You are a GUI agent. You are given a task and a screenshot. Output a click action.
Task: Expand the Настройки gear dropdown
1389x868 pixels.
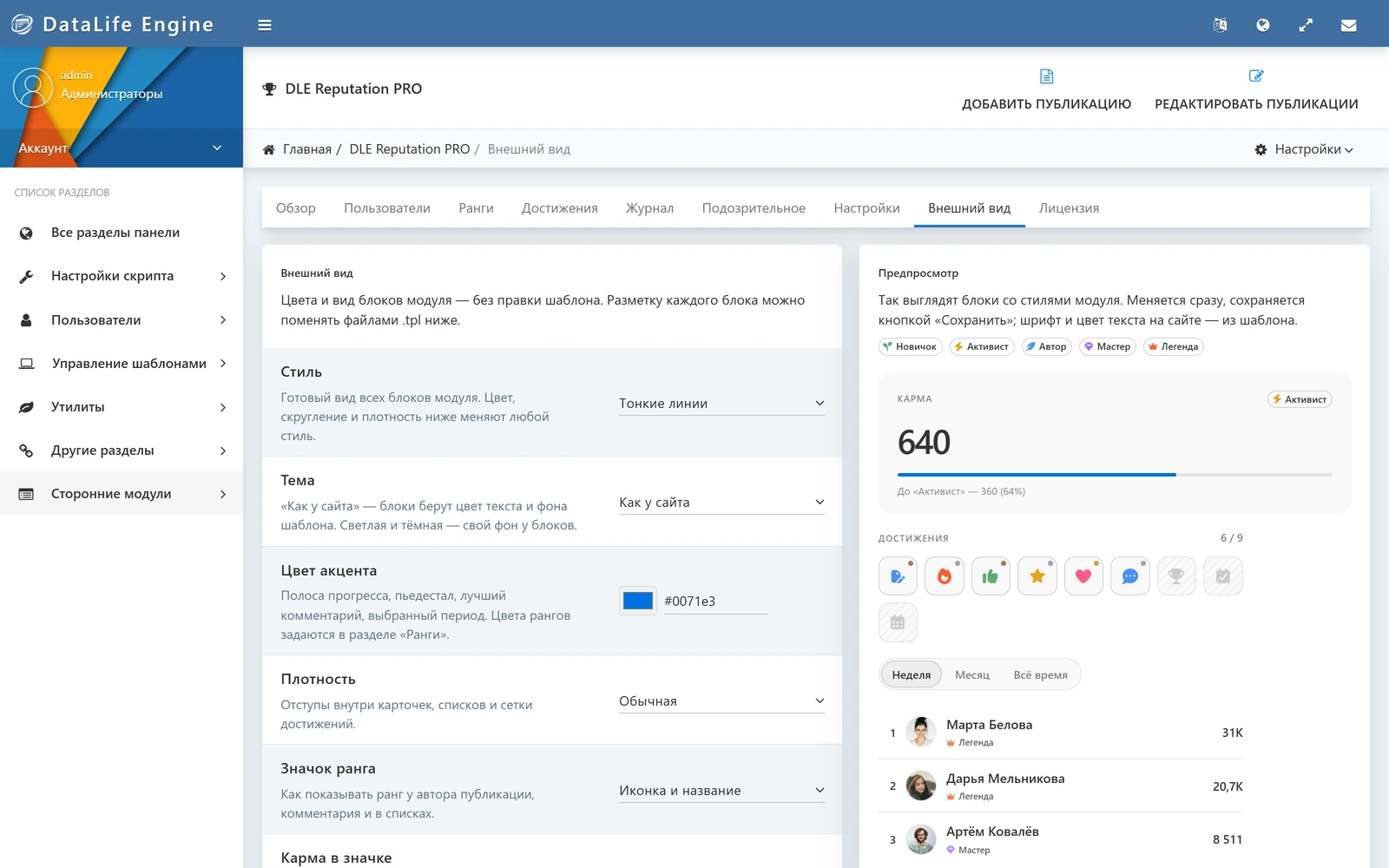pos(1304,149)
